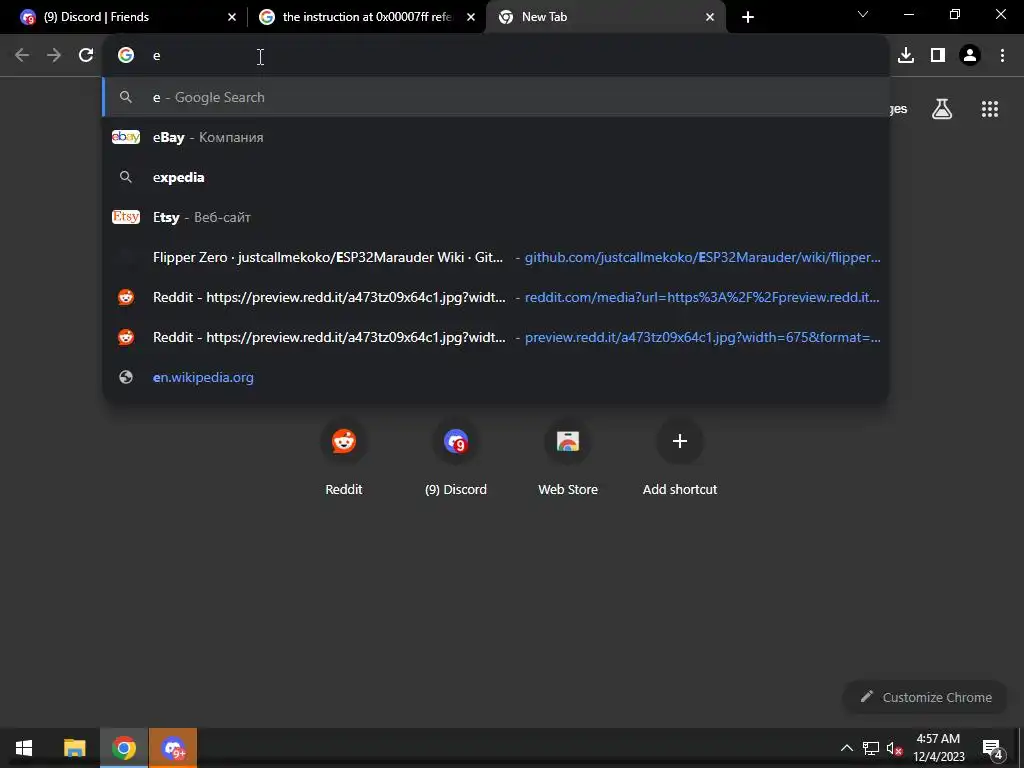The height and width of the screenshot is (768, 1024).
Task: Open the Web Store shortcut tile
Action: (x=568, y=457)
